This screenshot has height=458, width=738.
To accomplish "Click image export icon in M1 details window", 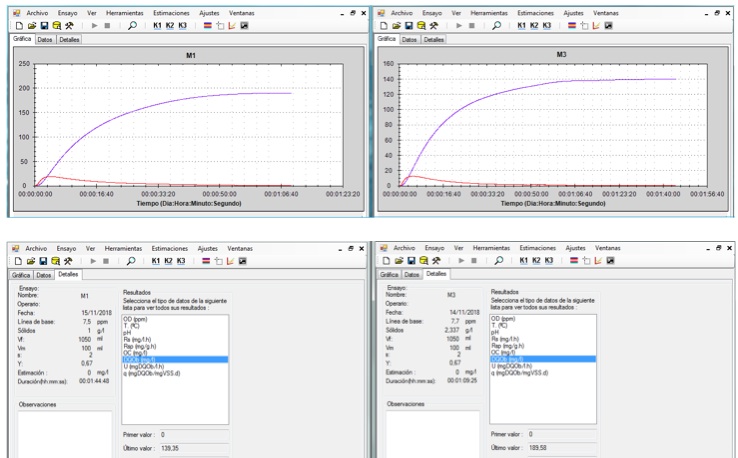I will coord(242,261).
